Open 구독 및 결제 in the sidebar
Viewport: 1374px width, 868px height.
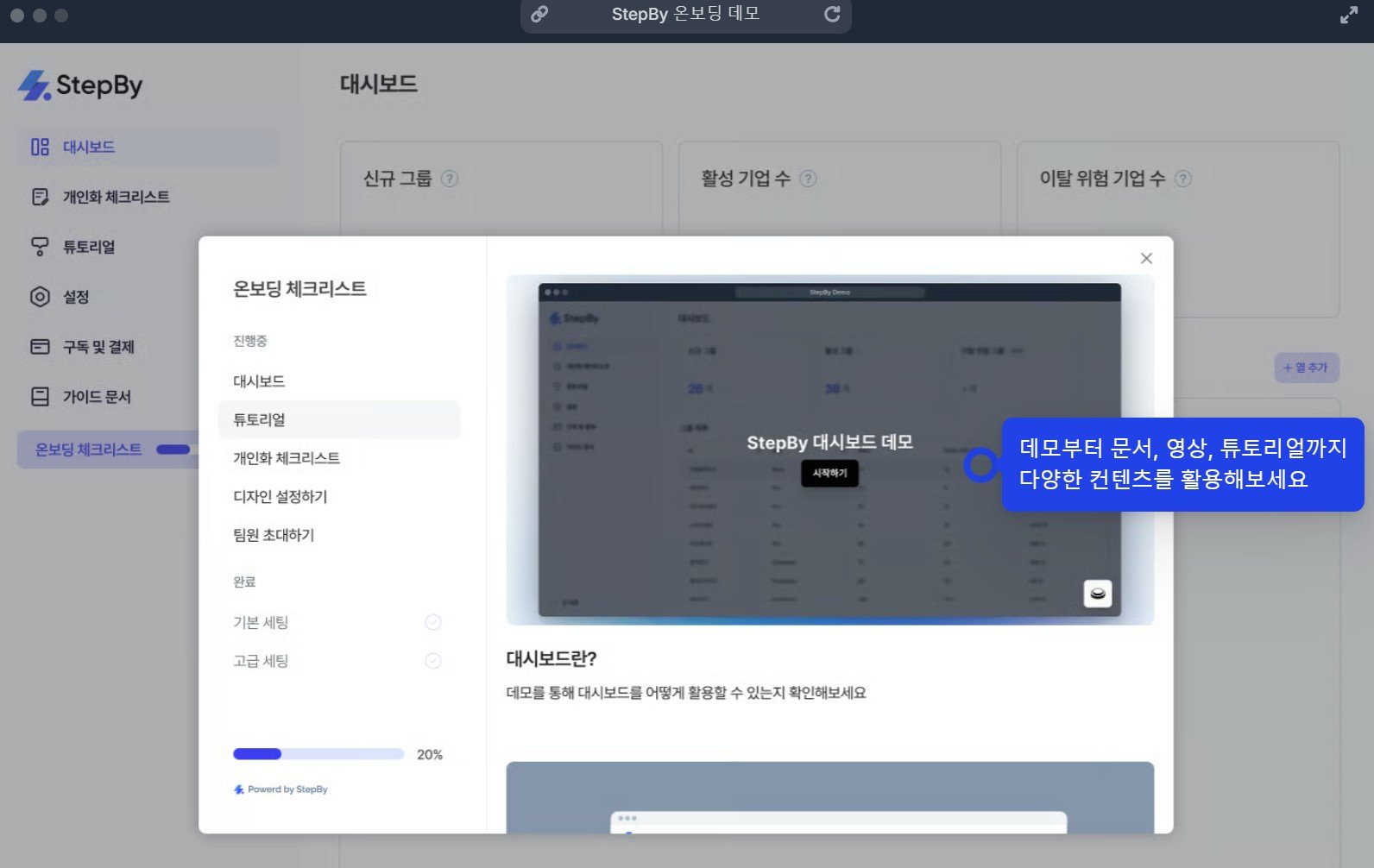pyautogui.click(x=98, y=347)
